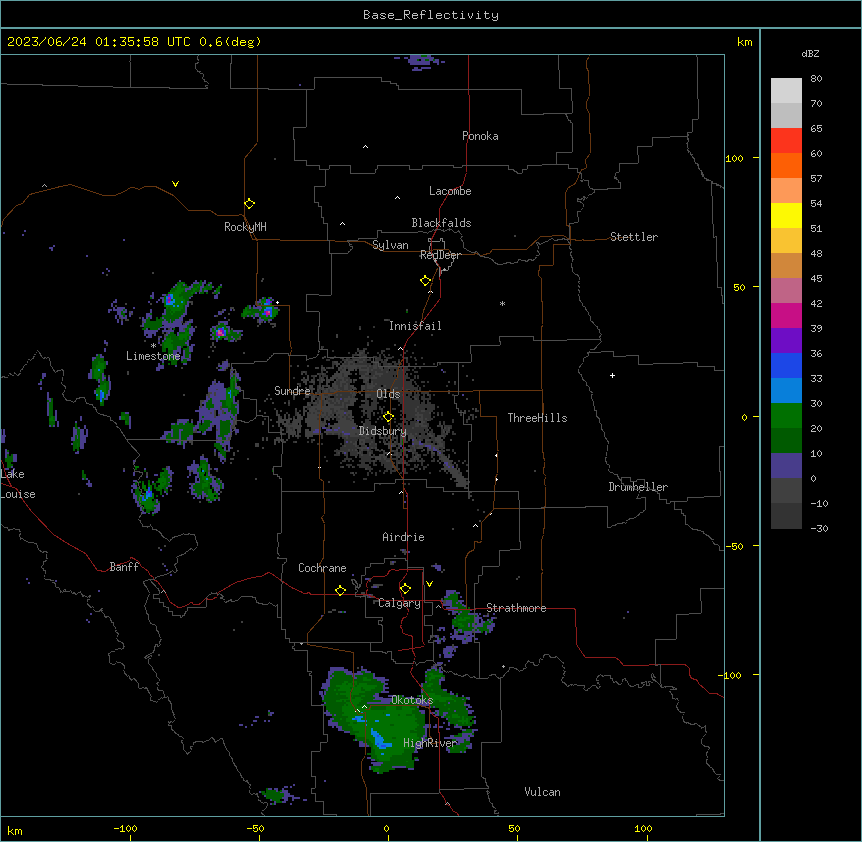Viewport: 862px width, 842px height.
Task: Click the Okotoks label
Action: (x=412, y=700)
